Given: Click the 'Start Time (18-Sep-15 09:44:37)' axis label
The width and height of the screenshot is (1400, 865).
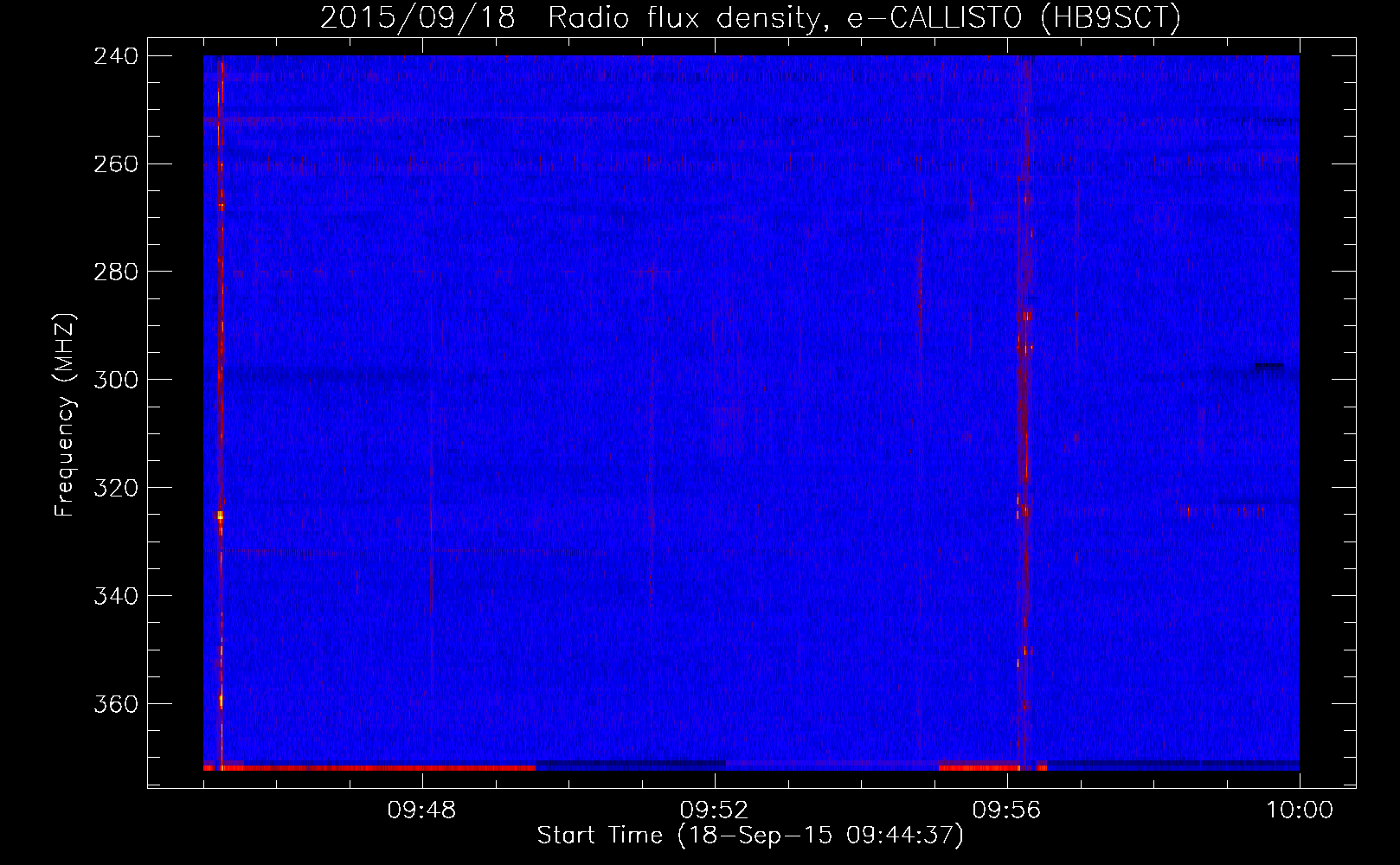Looking at the screenshot, I should pos(750,836).
